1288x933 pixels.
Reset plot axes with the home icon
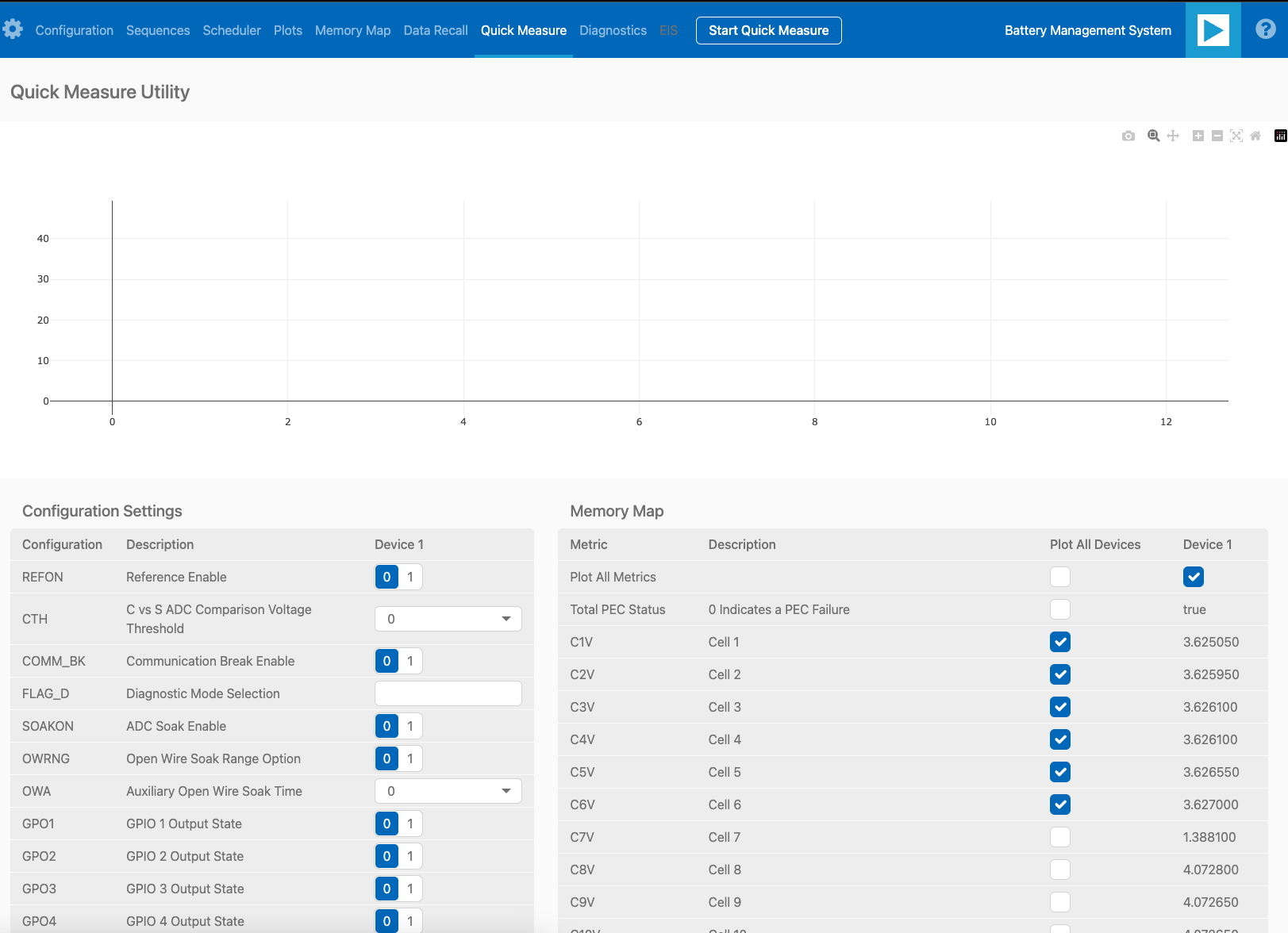1255,136
